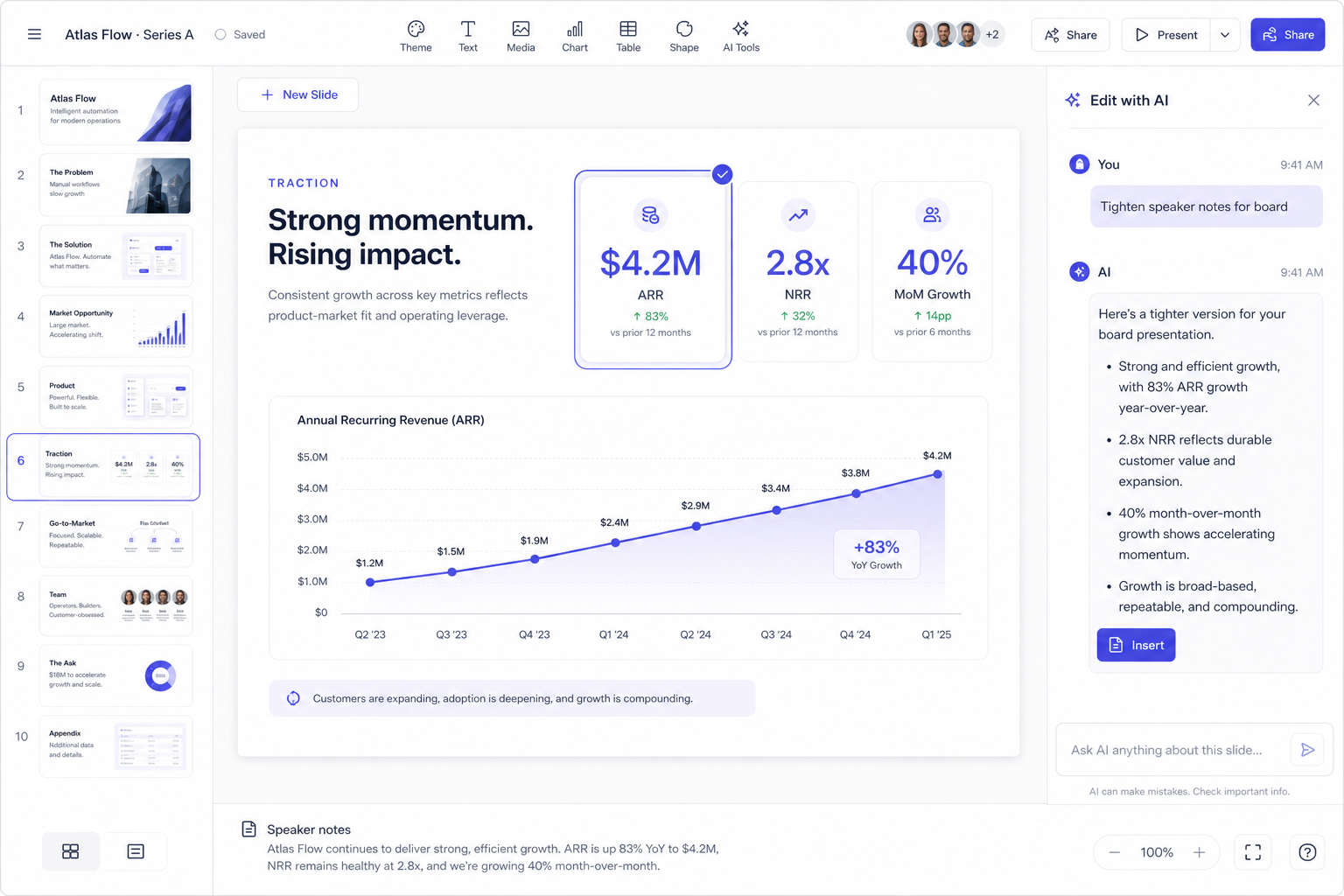1344x896 pixels.
Task: Click the AI assistant avatar icon
Action: (1080, 271)
